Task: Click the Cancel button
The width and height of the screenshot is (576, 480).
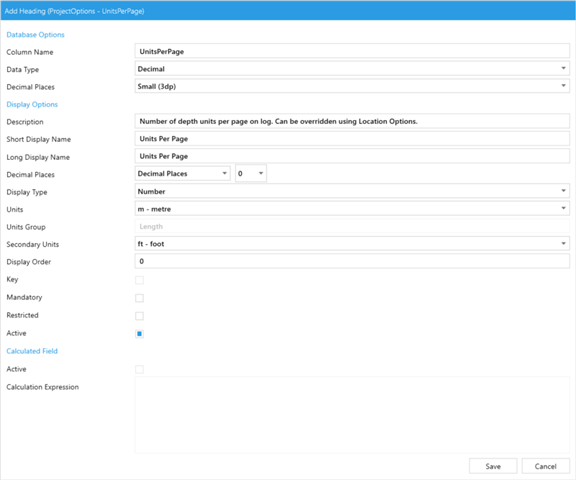Action: [x=546, y=466]
